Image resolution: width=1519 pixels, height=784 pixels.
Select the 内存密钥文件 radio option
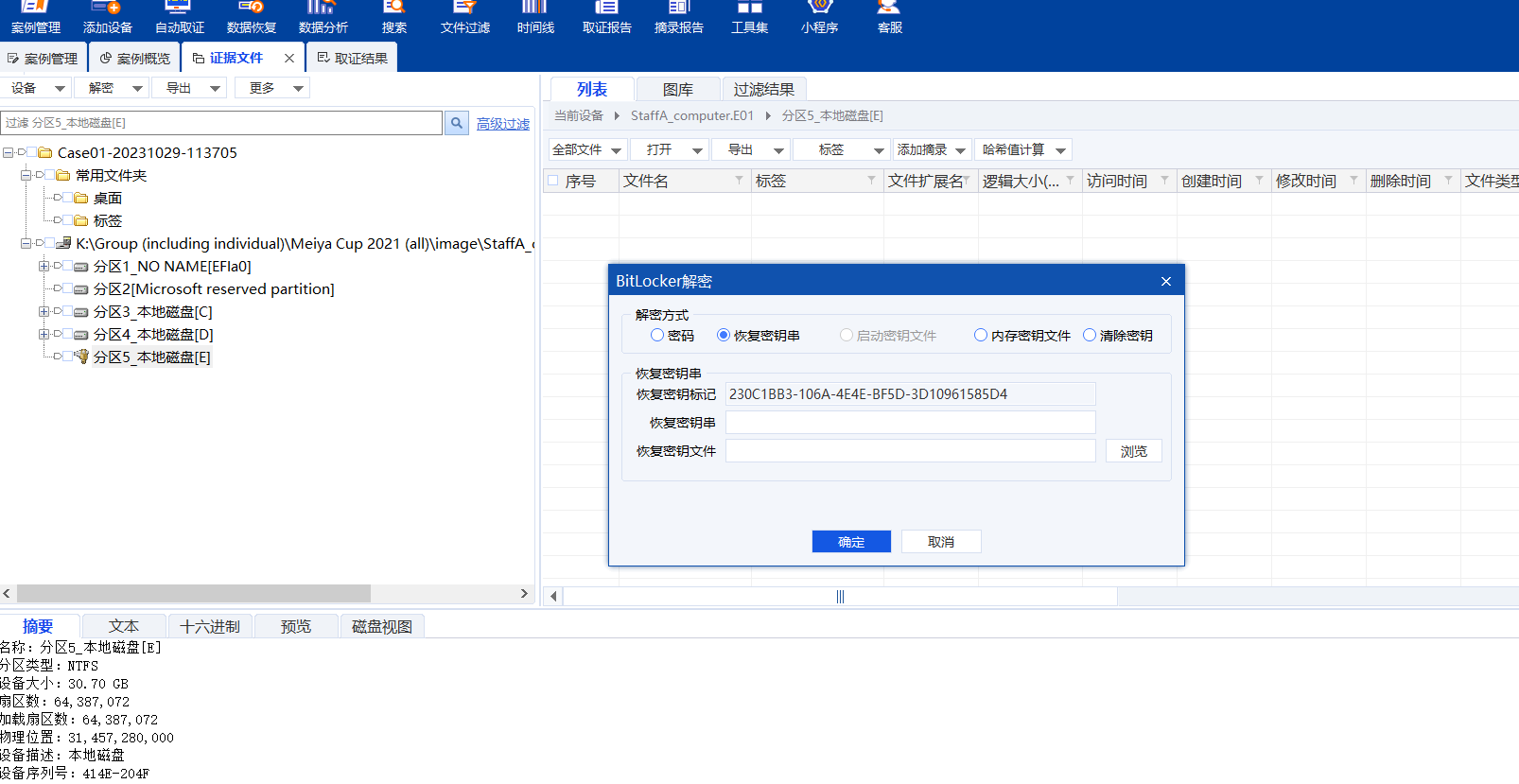tap(981, 335)
